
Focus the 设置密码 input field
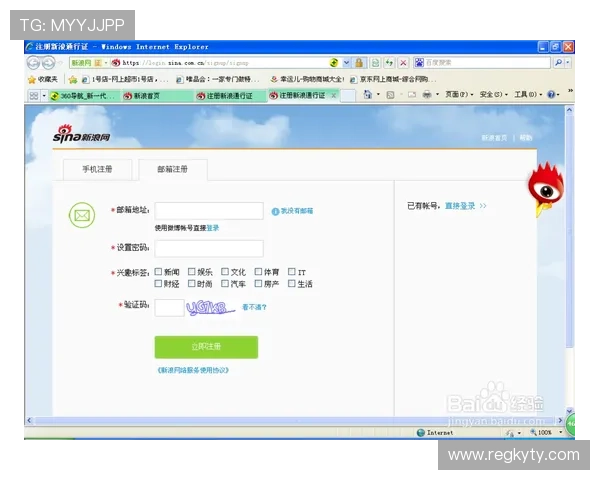pyautogui.click(x=209, y=248)
